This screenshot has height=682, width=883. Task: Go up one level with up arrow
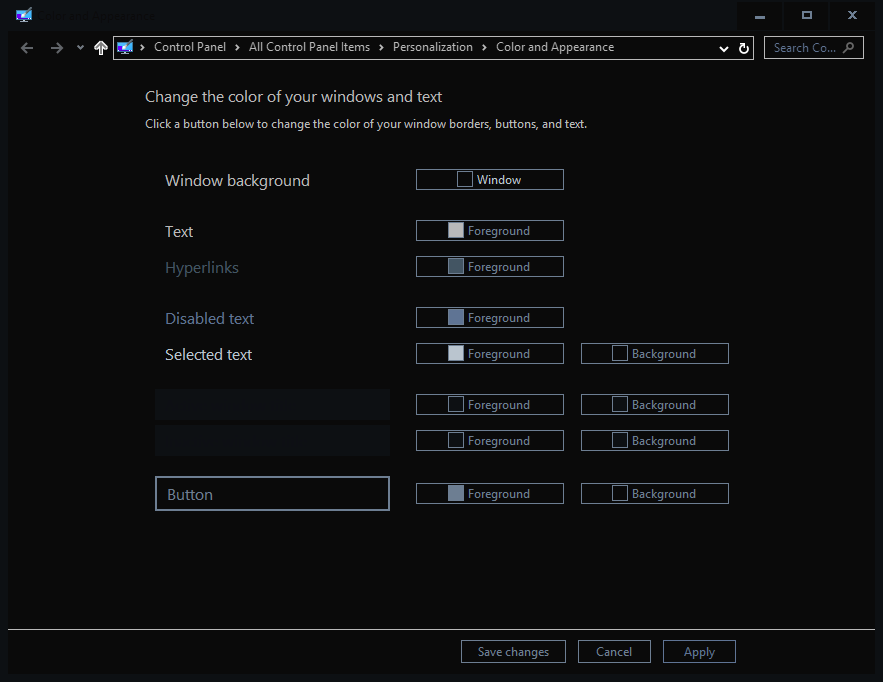[x=101, y=48]
